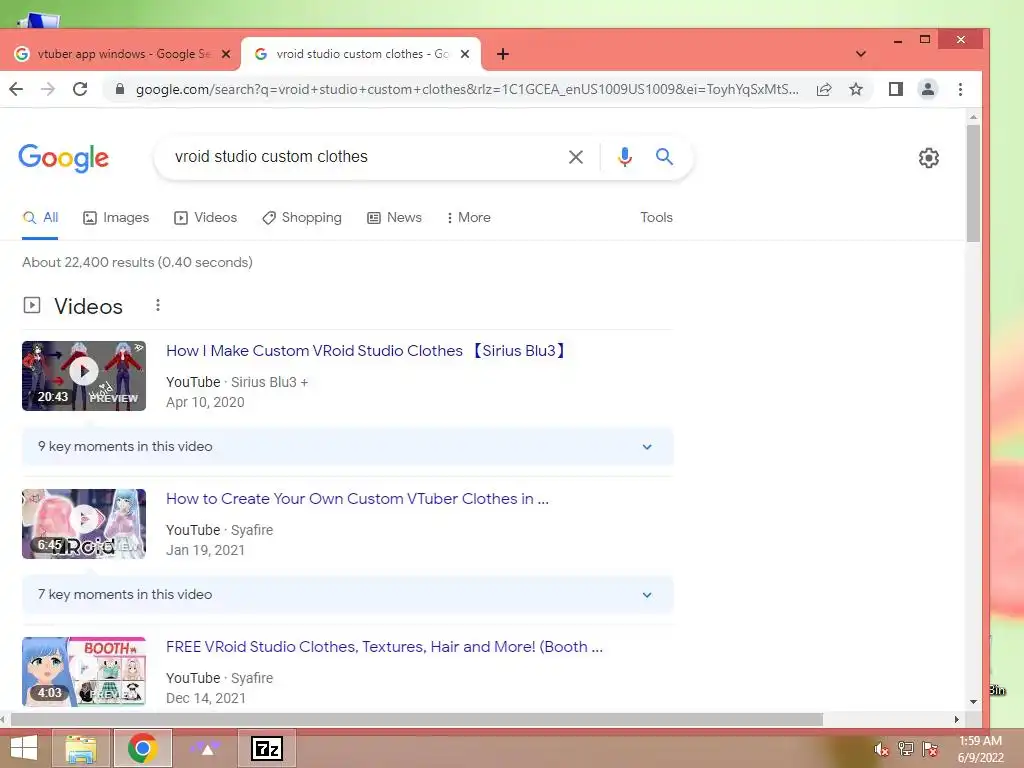Click Chrome icon on taskbar

click(x=143, y=748)
